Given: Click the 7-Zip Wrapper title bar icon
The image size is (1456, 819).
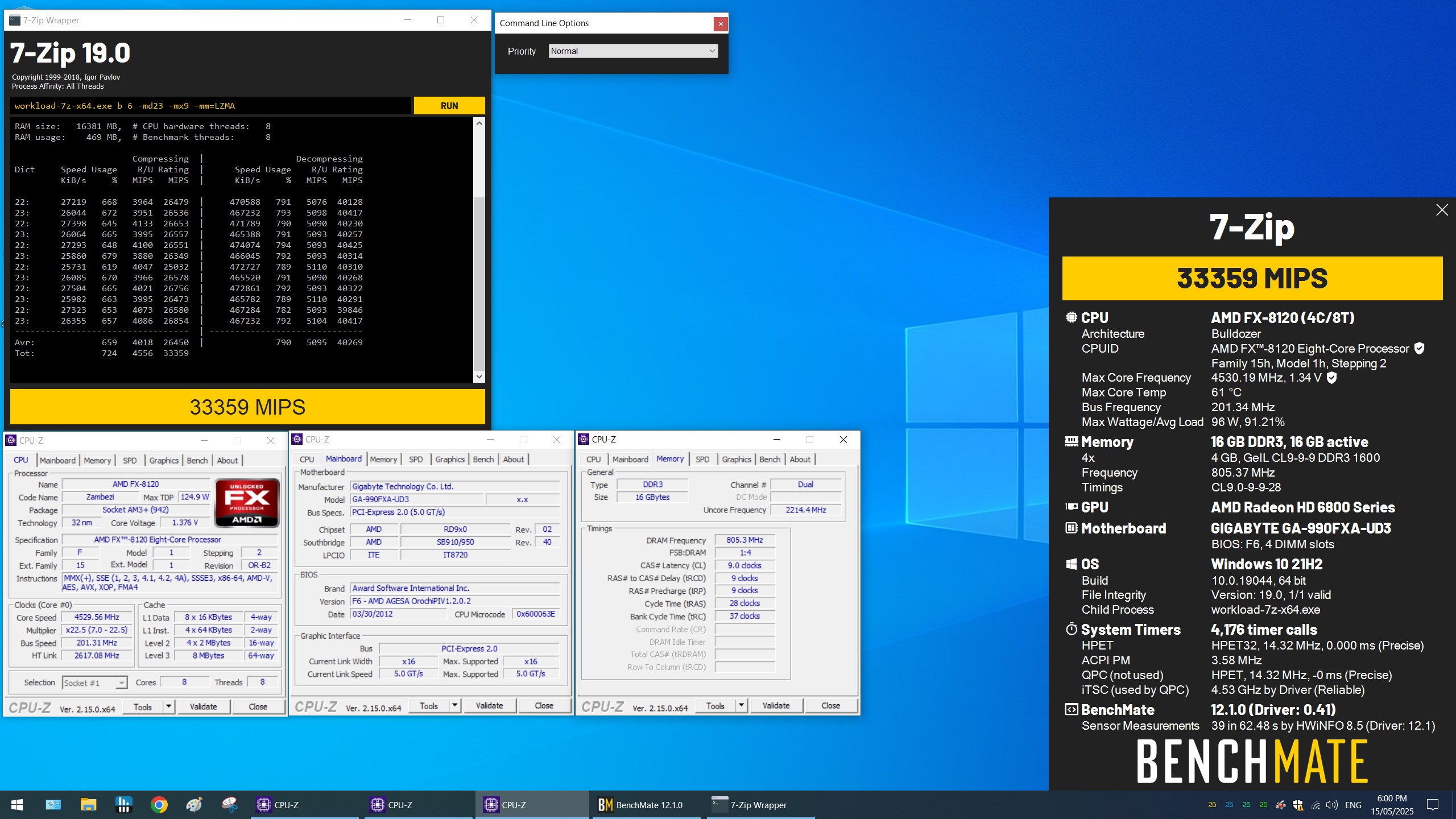Looking at the screenshot, I should coord(15,20).
